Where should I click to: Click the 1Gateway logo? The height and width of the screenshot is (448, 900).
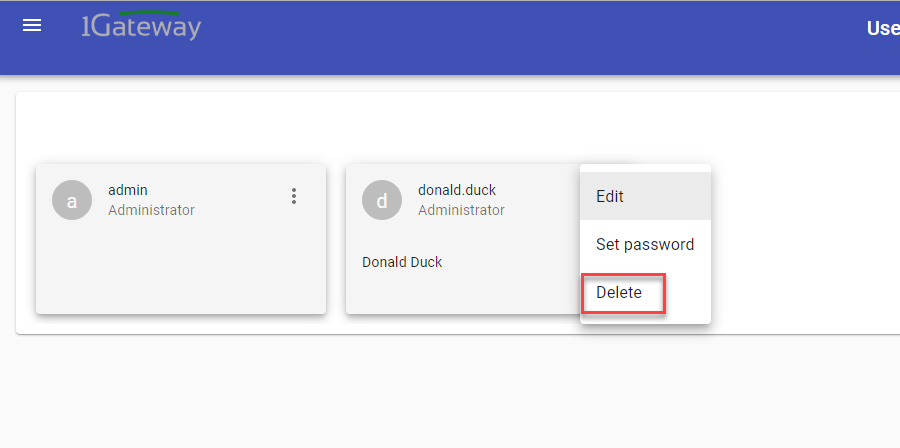coord(141,27)
